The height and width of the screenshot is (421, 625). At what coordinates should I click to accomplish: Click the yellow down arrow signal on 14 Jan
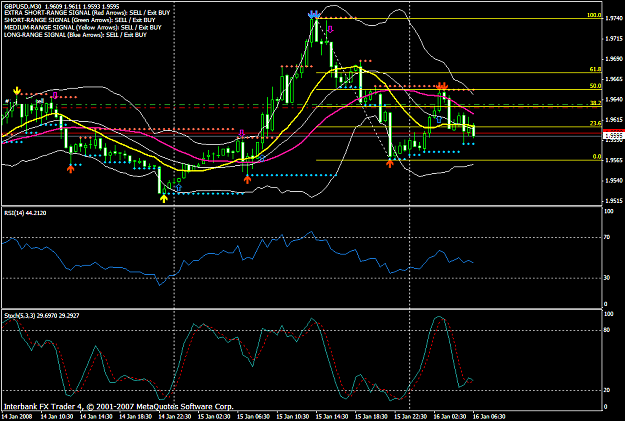[x=17, y=90]
